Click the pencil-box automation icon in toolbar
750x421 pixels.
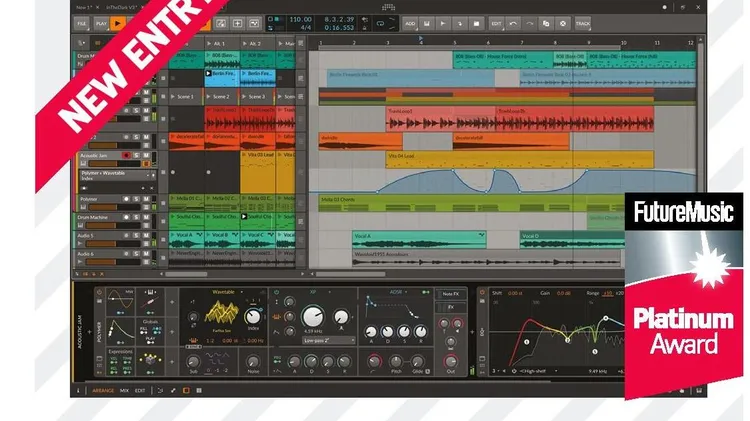(x=221, y=23)
